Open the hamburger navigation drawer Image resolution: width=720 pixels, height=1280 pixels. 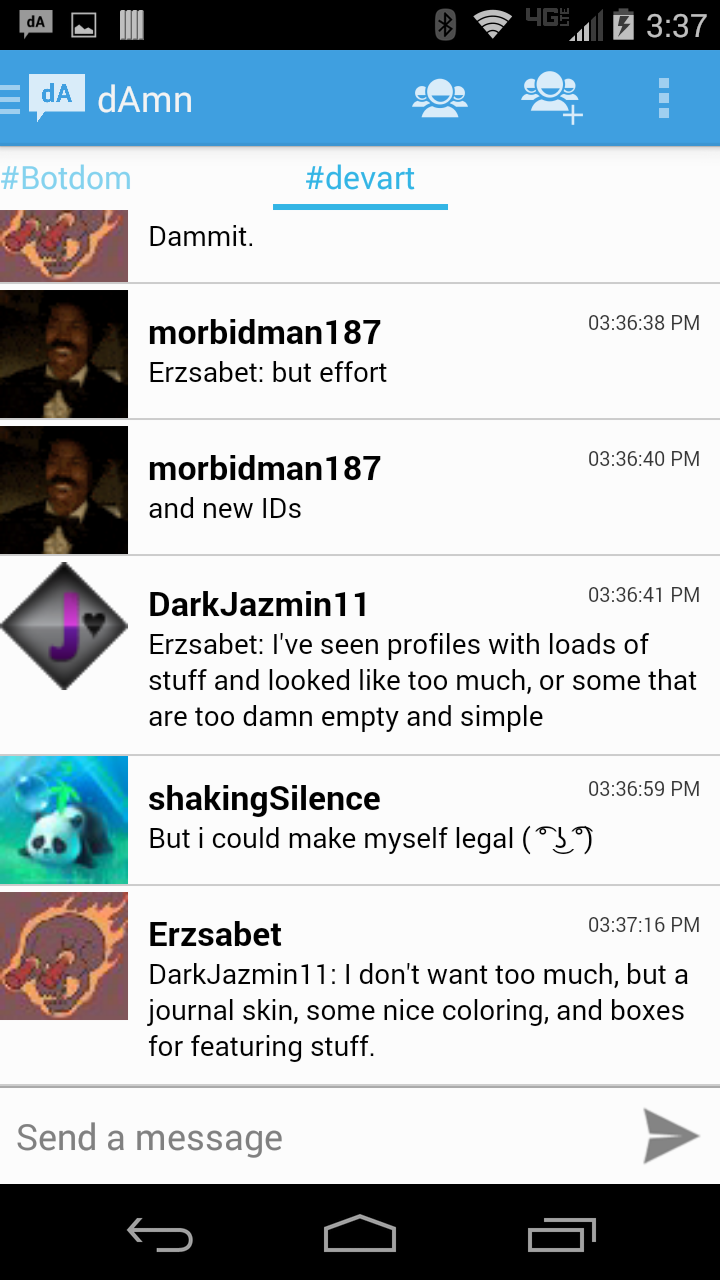coord(10,99)
